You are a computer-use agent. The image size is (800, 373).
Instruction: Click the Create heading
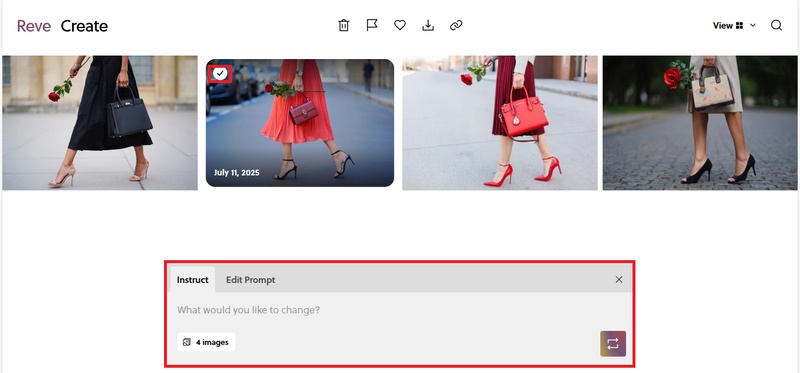click(x=84, y=26)
